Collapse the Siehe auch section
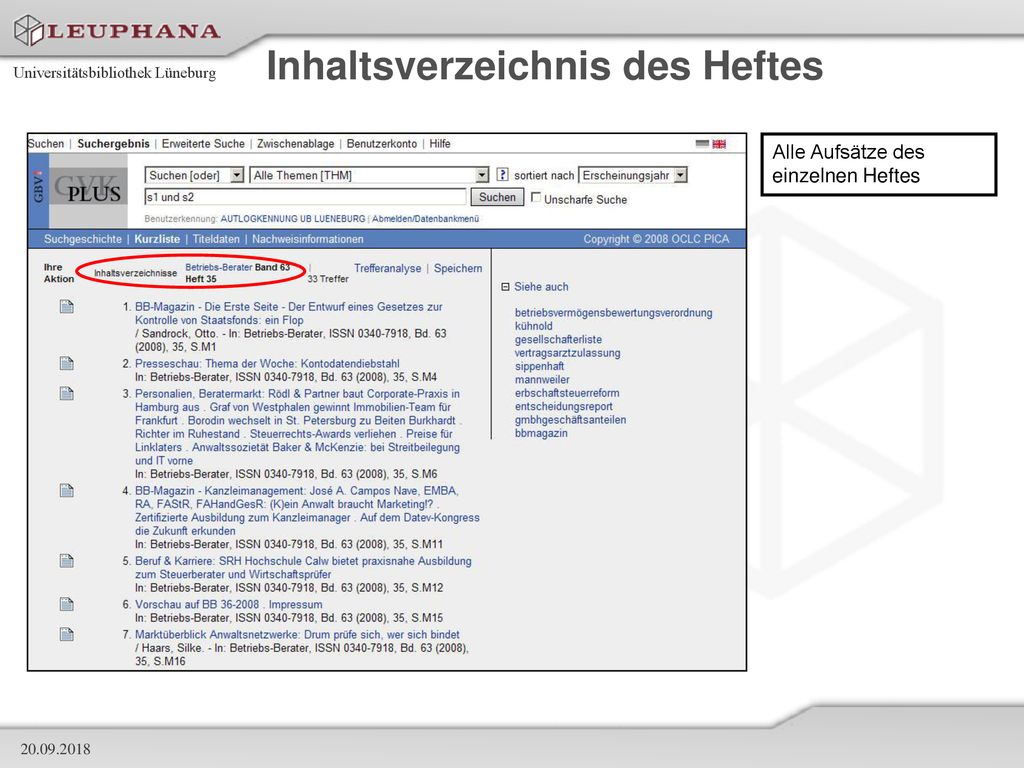 click(505, 287)
